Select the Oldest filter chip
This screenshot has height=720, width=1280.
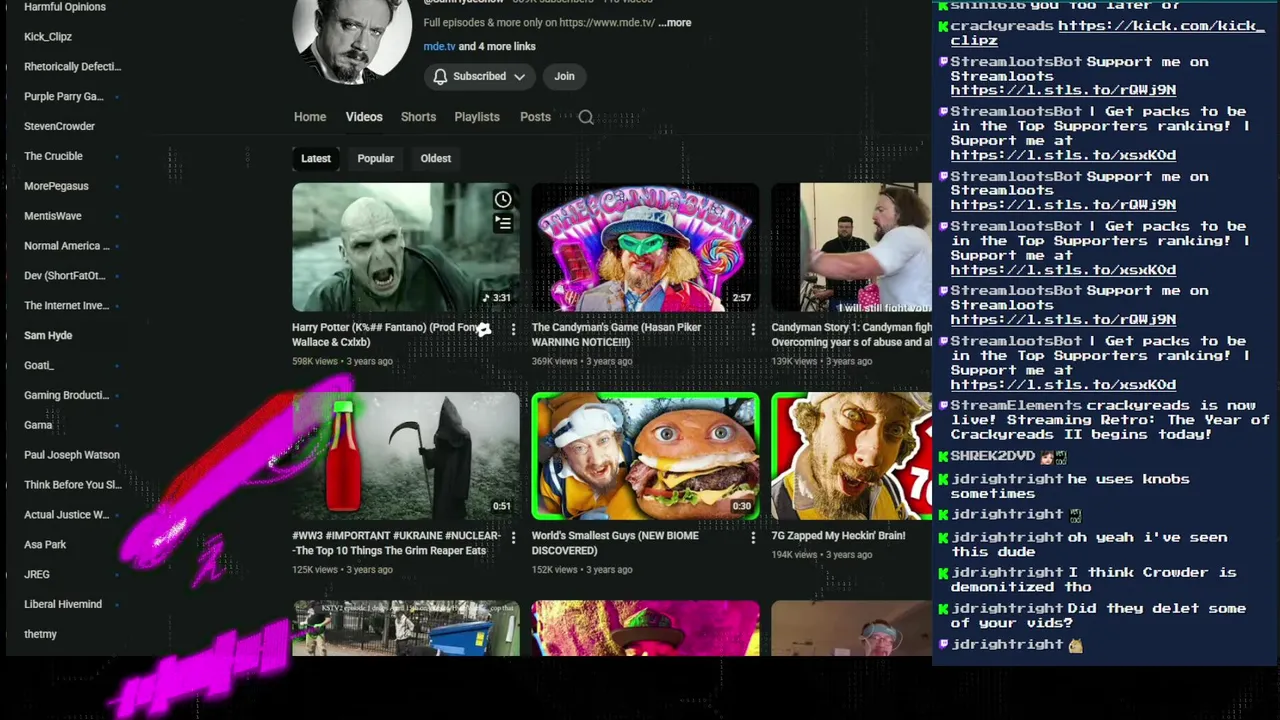(436, 158)
